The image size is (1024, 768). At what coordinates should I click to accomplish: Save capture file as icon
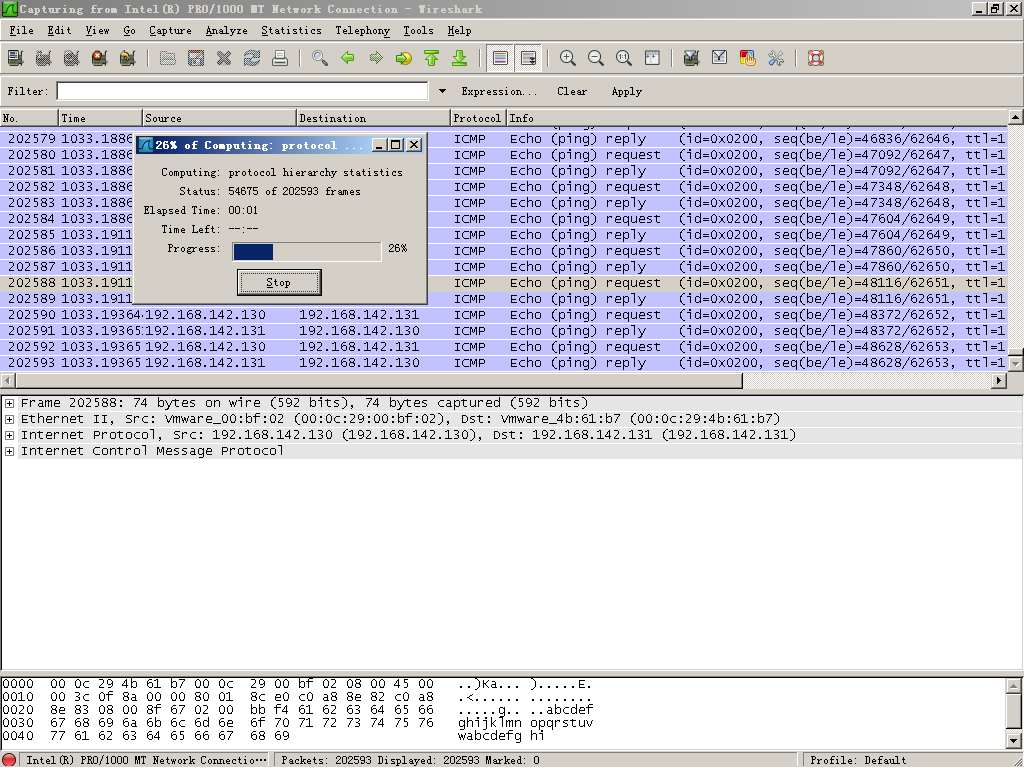[196, 58]
